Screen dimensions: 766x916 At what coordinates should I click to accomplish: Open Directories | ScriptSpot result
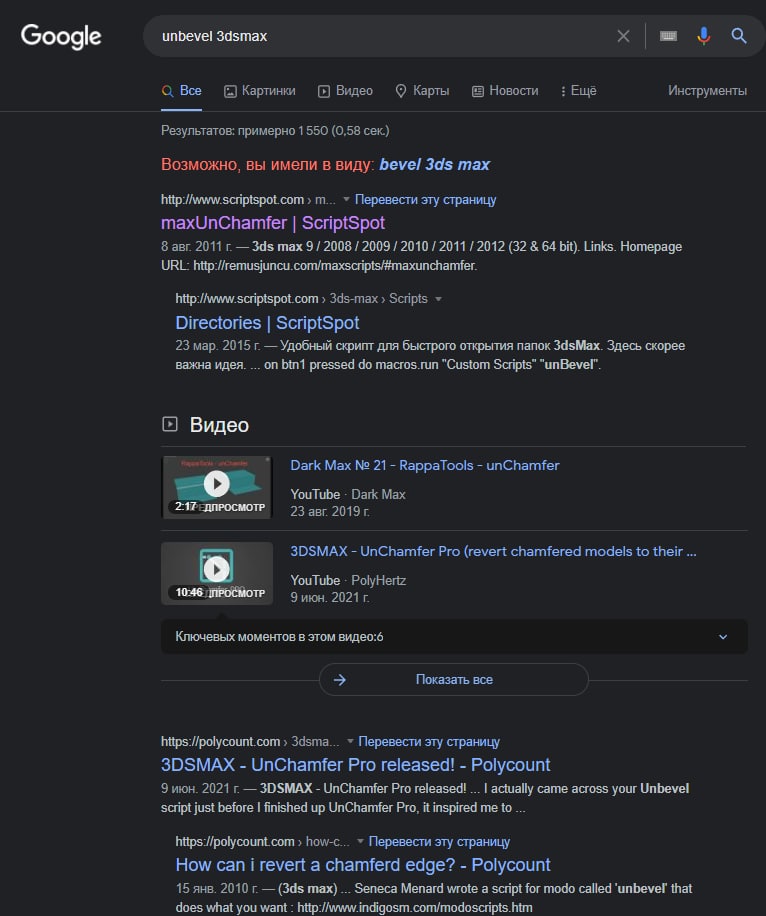tap(267, 323)
